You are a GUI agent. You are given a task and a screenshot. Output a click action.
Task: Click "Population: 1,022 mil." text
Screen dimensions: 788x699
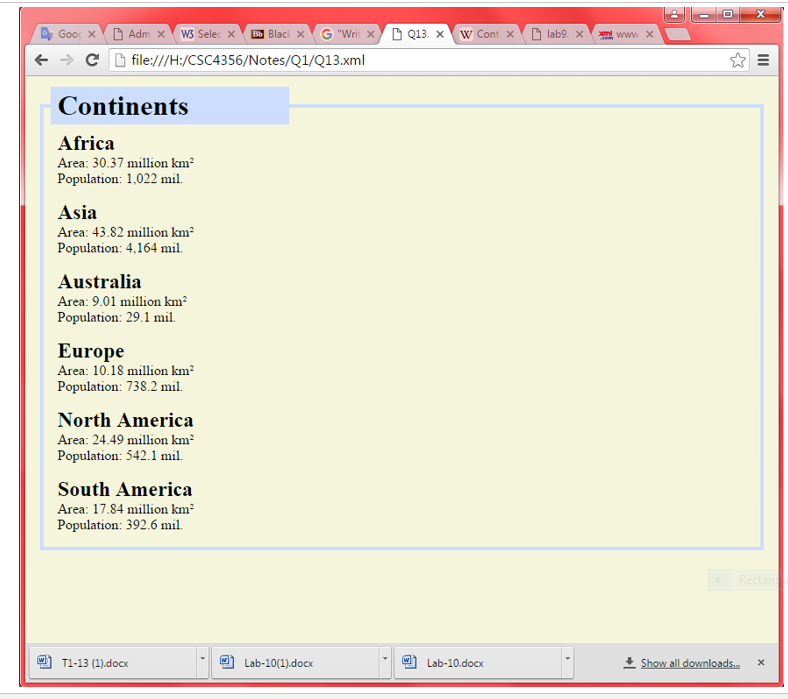point(120,179)
